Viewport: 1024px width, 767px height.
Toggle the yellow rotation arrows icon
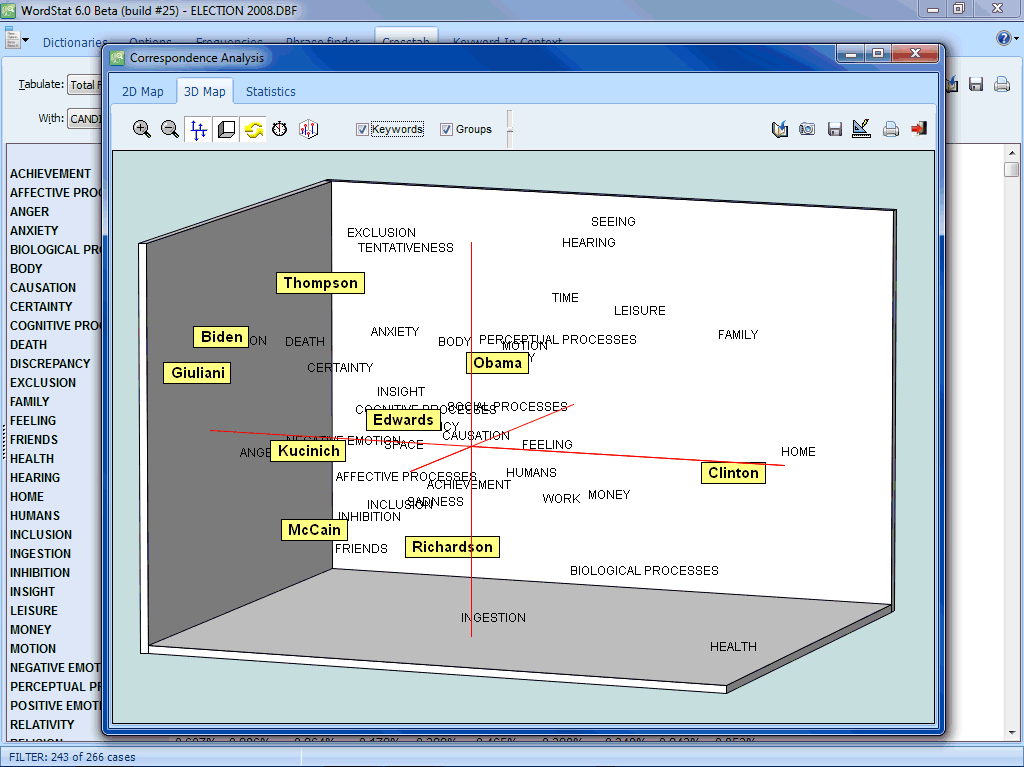click(253, 129)
